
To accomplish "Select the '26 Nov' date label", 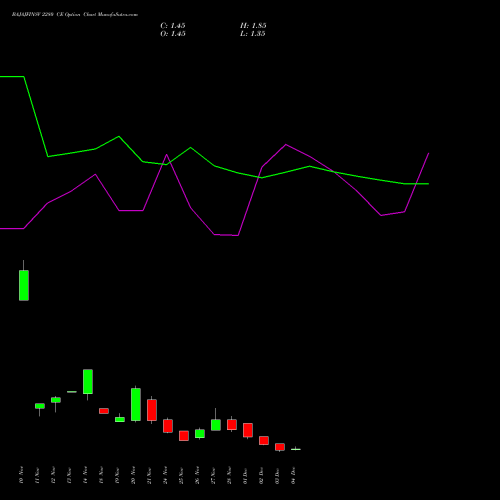I will (197, 475).
